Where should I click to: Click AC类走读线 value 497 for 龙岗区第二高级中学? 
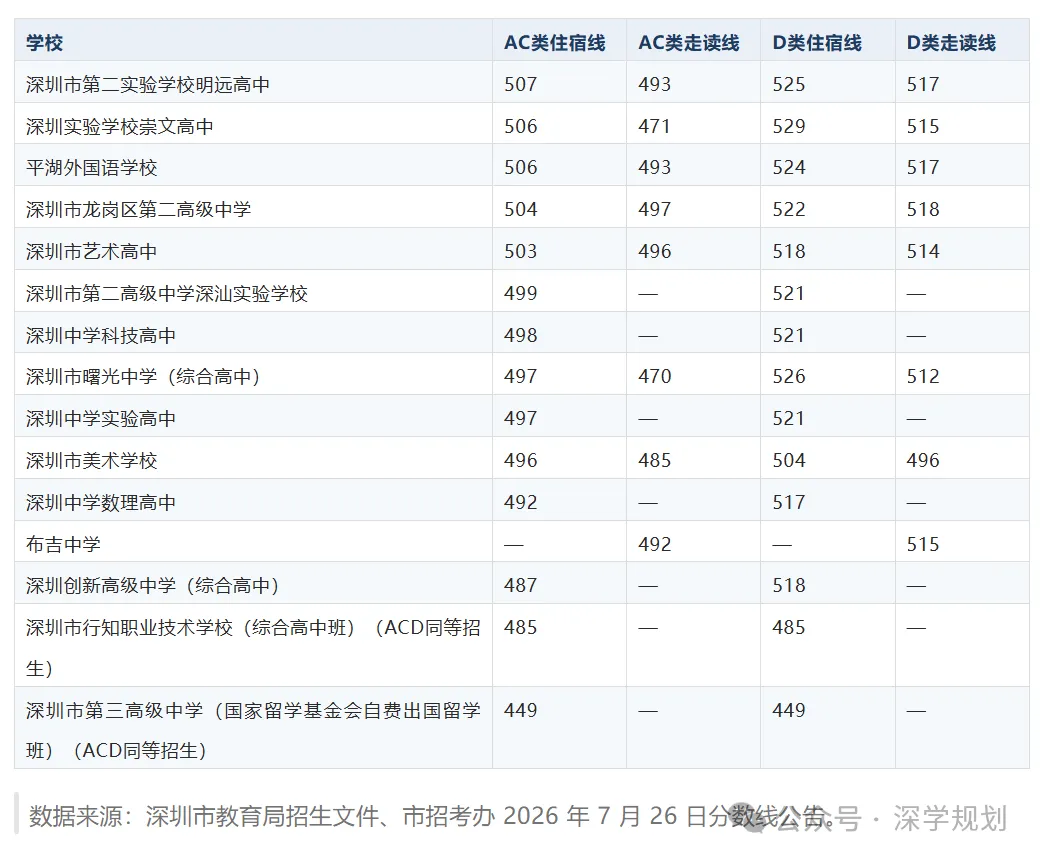click(655, 209)
